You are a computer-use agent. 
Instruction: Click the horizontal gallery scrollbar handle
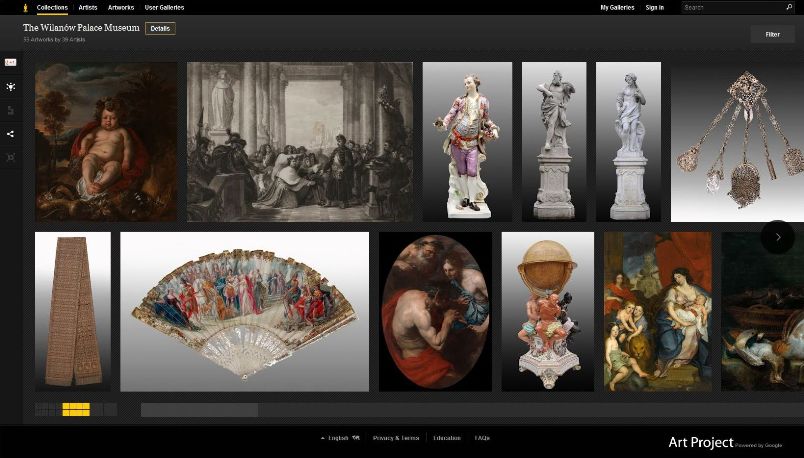pos(199,410)
